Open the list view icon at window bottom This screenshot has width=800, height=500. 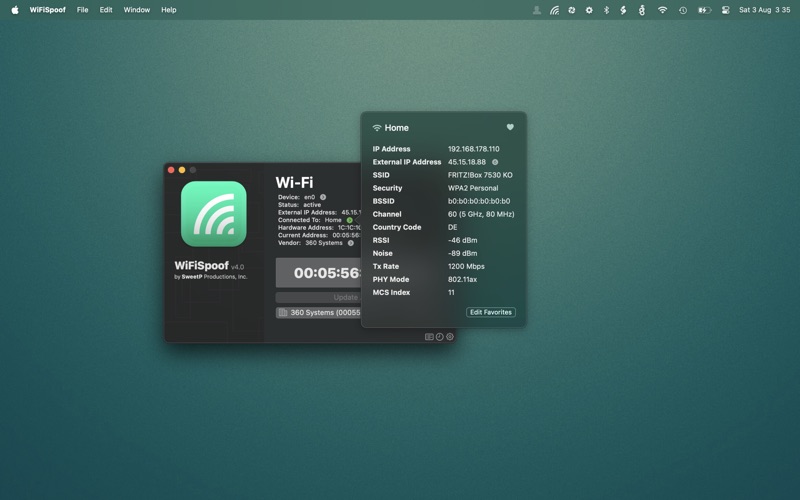429,337
